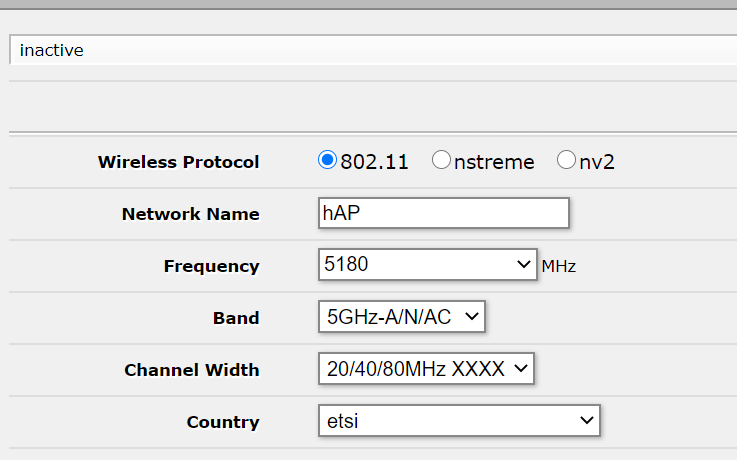Click the Frequency label text
This screenshot has width=737, height=460.
pos(211,266)
